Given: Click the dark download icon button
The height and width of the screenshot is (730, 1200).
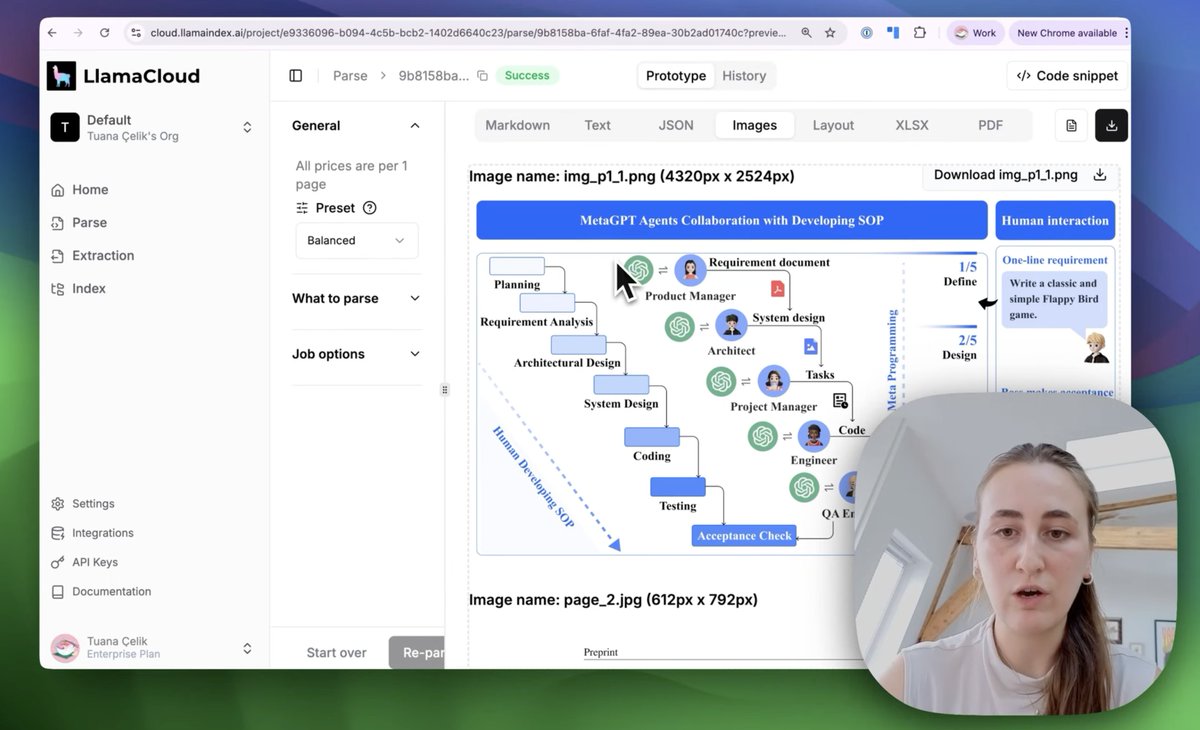Looking at the screenshot, I should 1112,126.
